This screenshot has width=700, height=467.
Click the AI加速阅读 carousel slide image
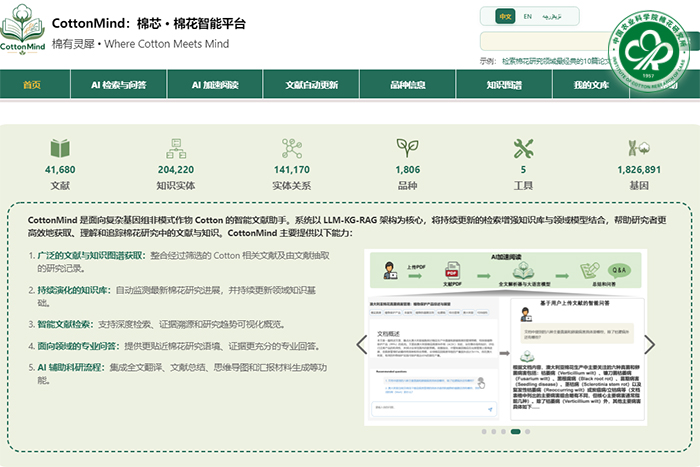tap(506, 337)
